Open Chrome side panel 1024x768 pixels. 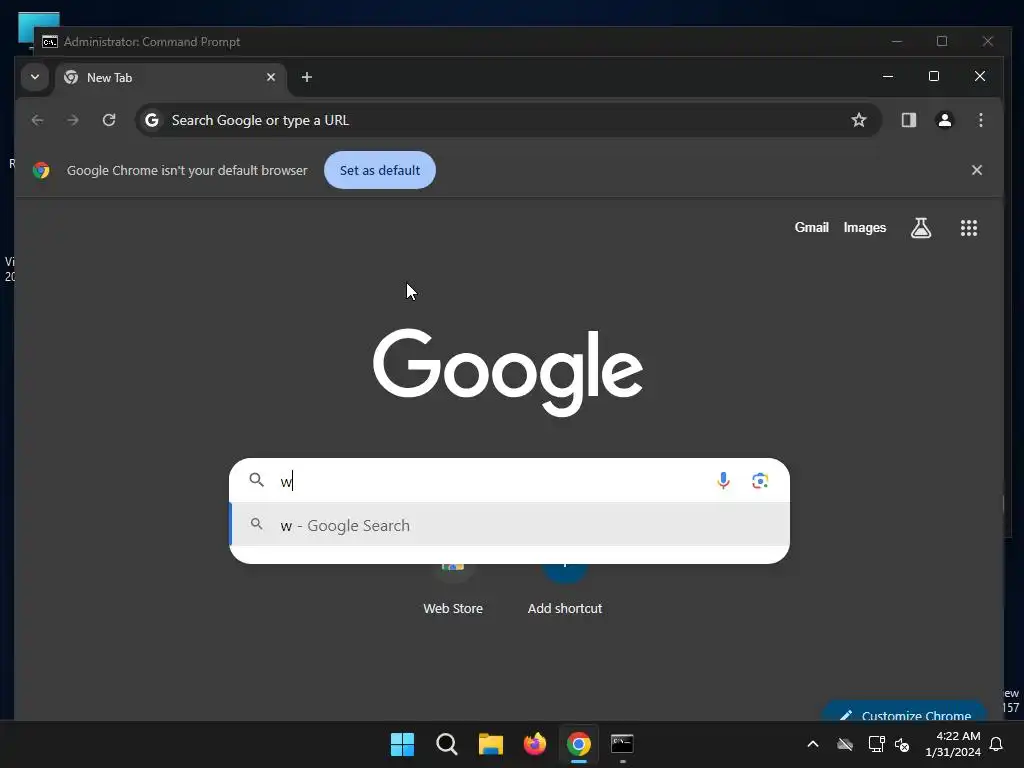click(x=908, y=120)
